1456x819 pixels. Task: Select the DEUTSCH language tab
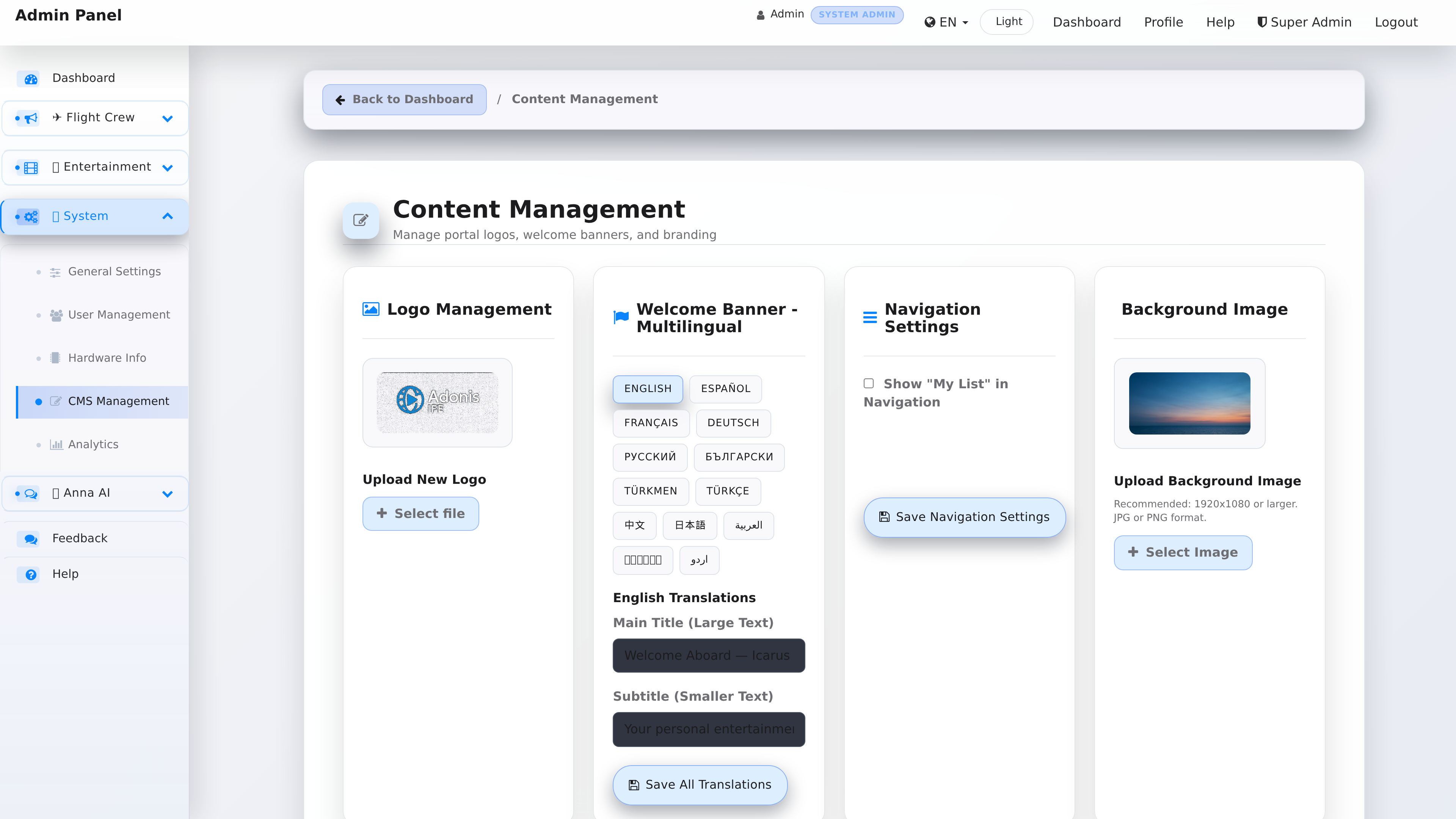733,424
